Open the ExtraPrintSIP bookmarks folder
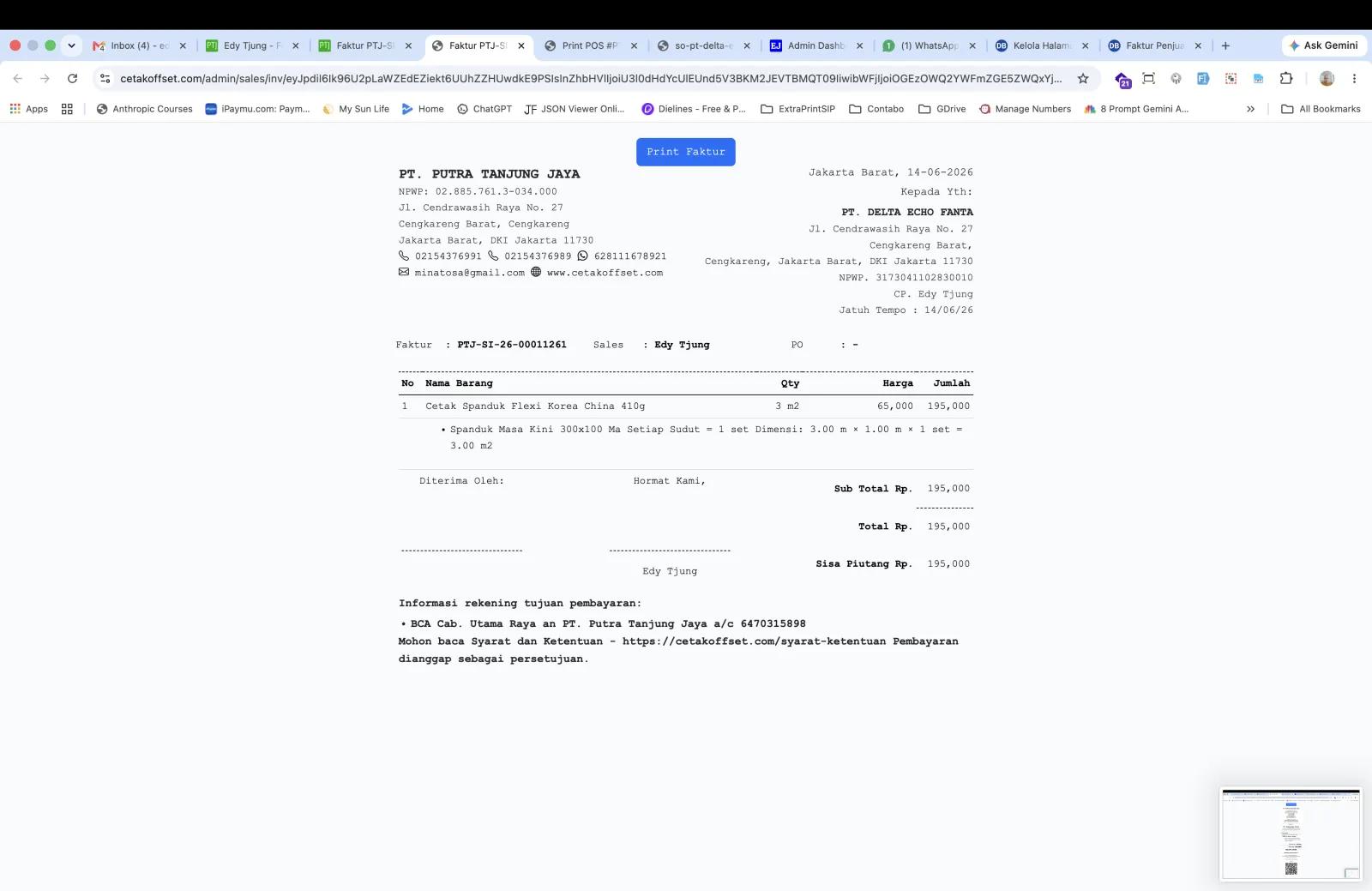This screenshot has height=891, width=1372. point(797,109)
